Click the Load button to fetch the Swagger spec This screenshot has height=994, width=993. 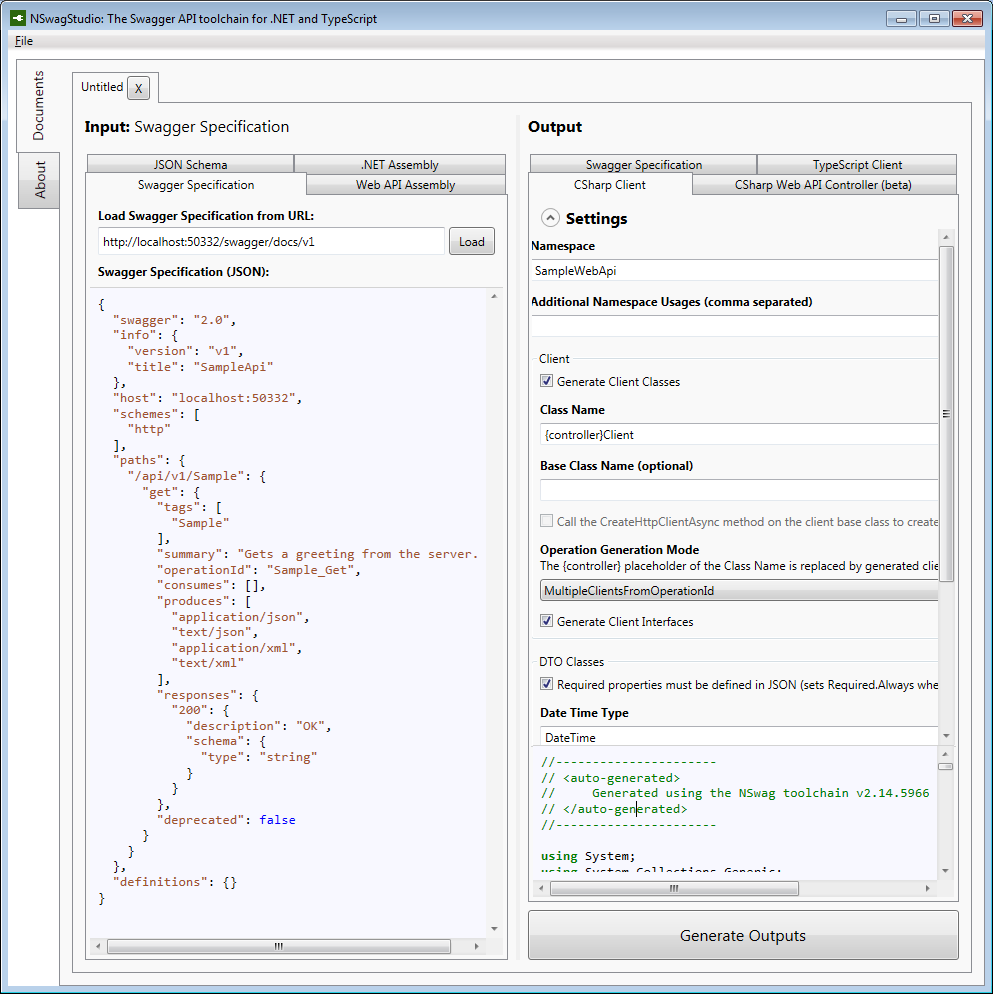coord(471,241)
